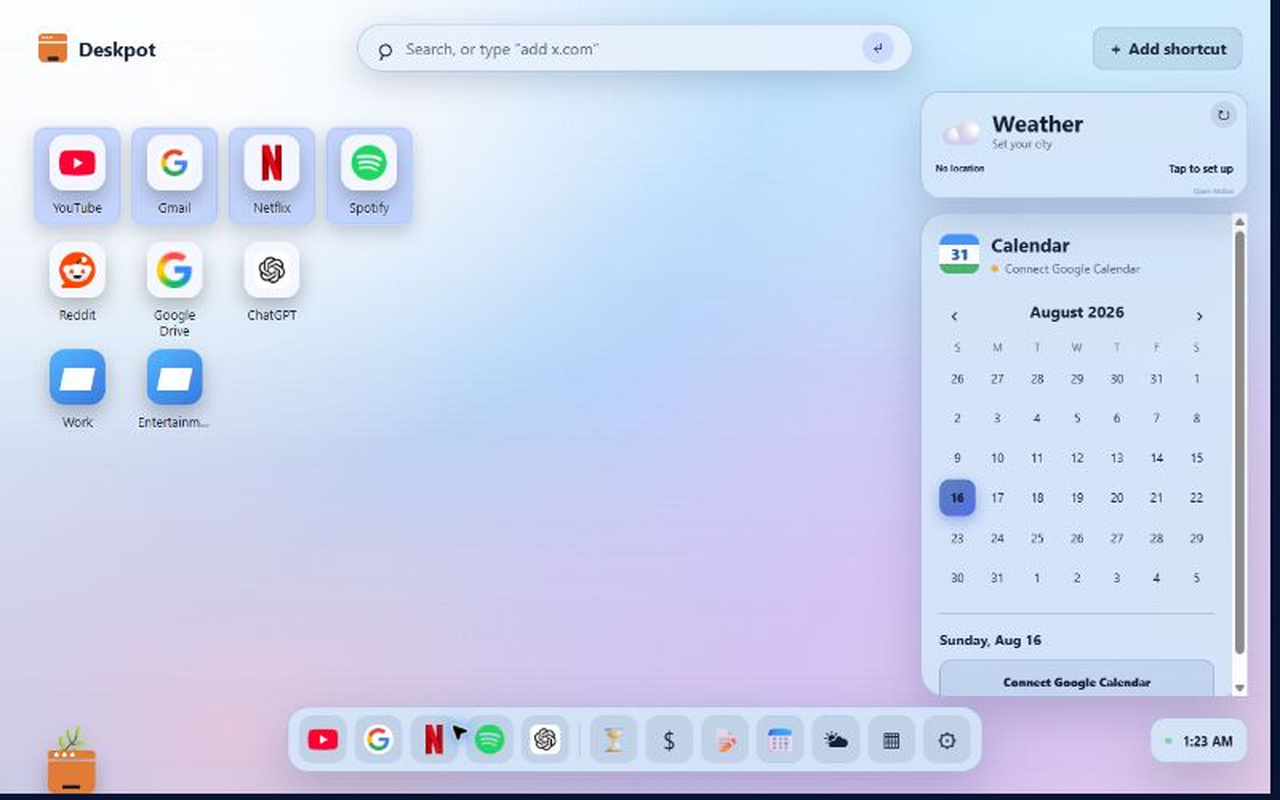
Task: Open the notes widget with pencil icon
Action: 725,740
